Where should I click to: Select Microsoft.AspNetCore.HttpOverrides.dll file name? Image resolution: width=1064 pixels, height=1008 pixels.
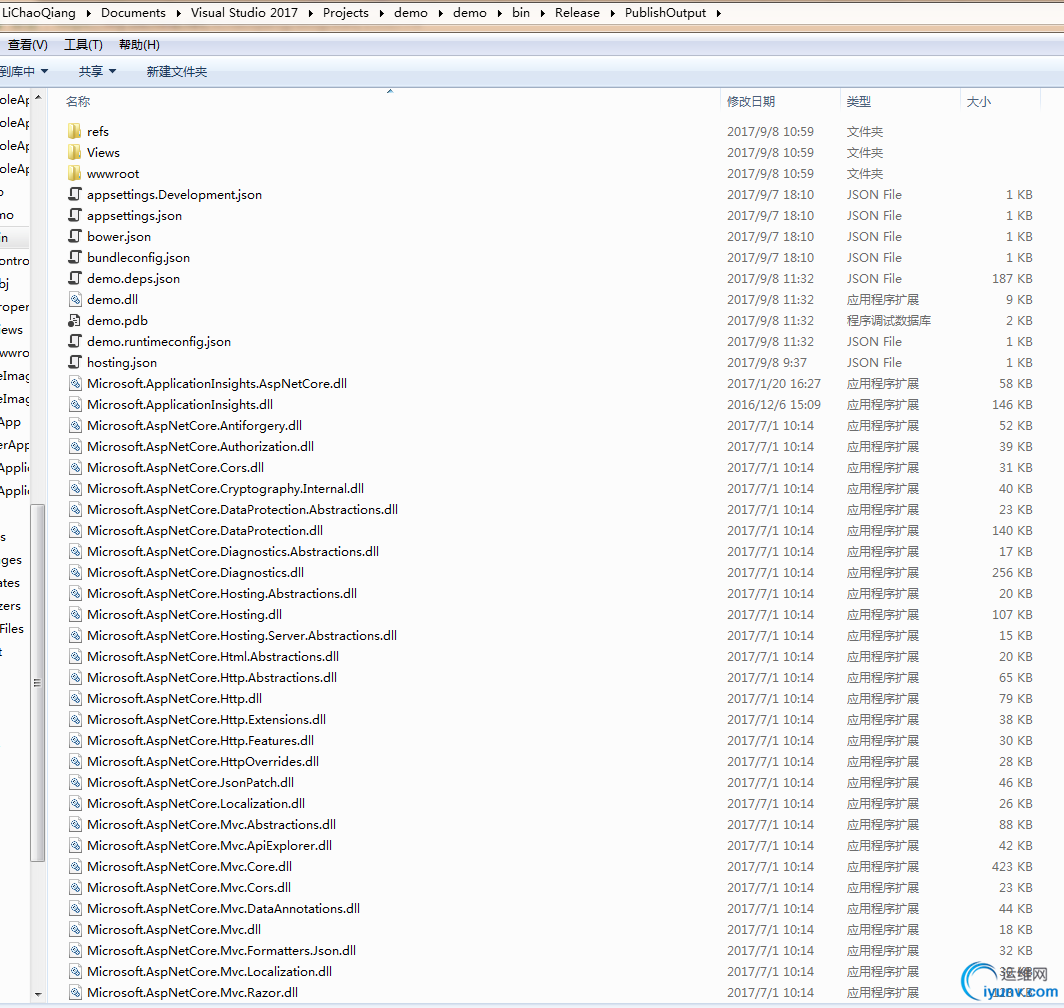(x=203, y=762)
